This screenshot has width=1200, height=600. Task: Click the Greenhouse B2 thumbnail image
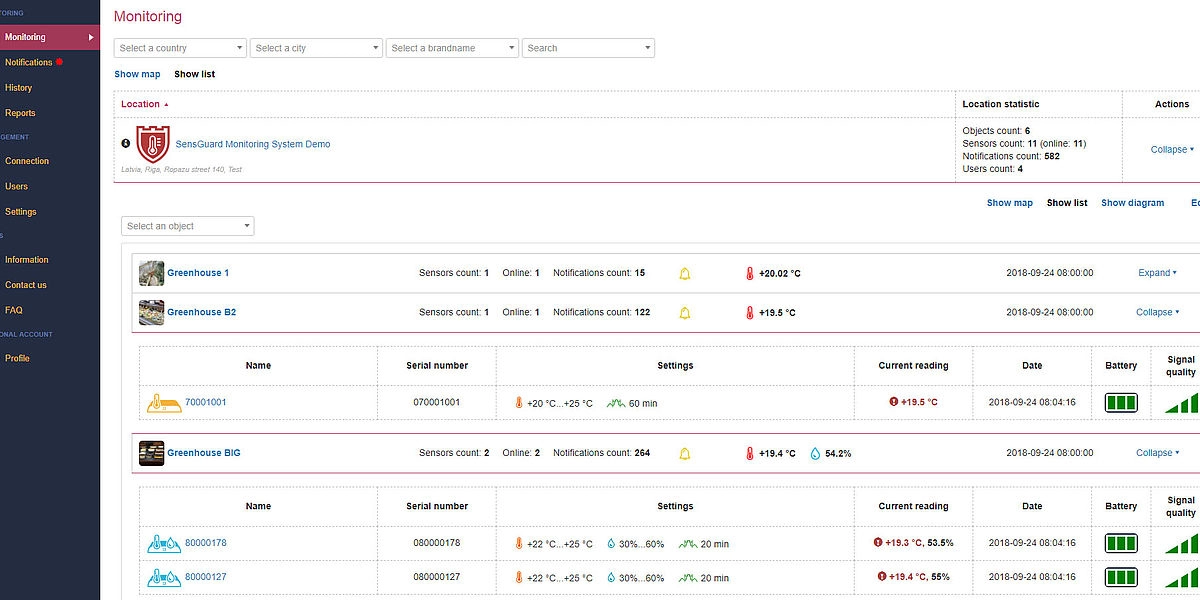pos(151,312)
